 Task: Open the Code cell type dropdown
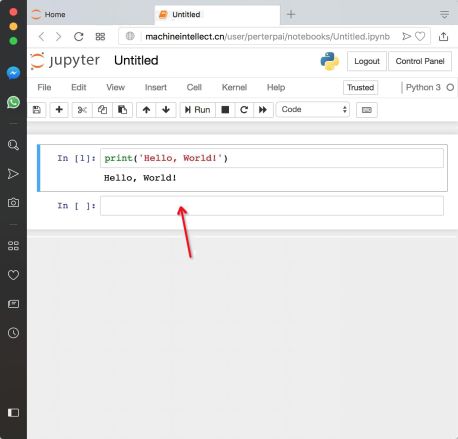click(x=313, y=109)
